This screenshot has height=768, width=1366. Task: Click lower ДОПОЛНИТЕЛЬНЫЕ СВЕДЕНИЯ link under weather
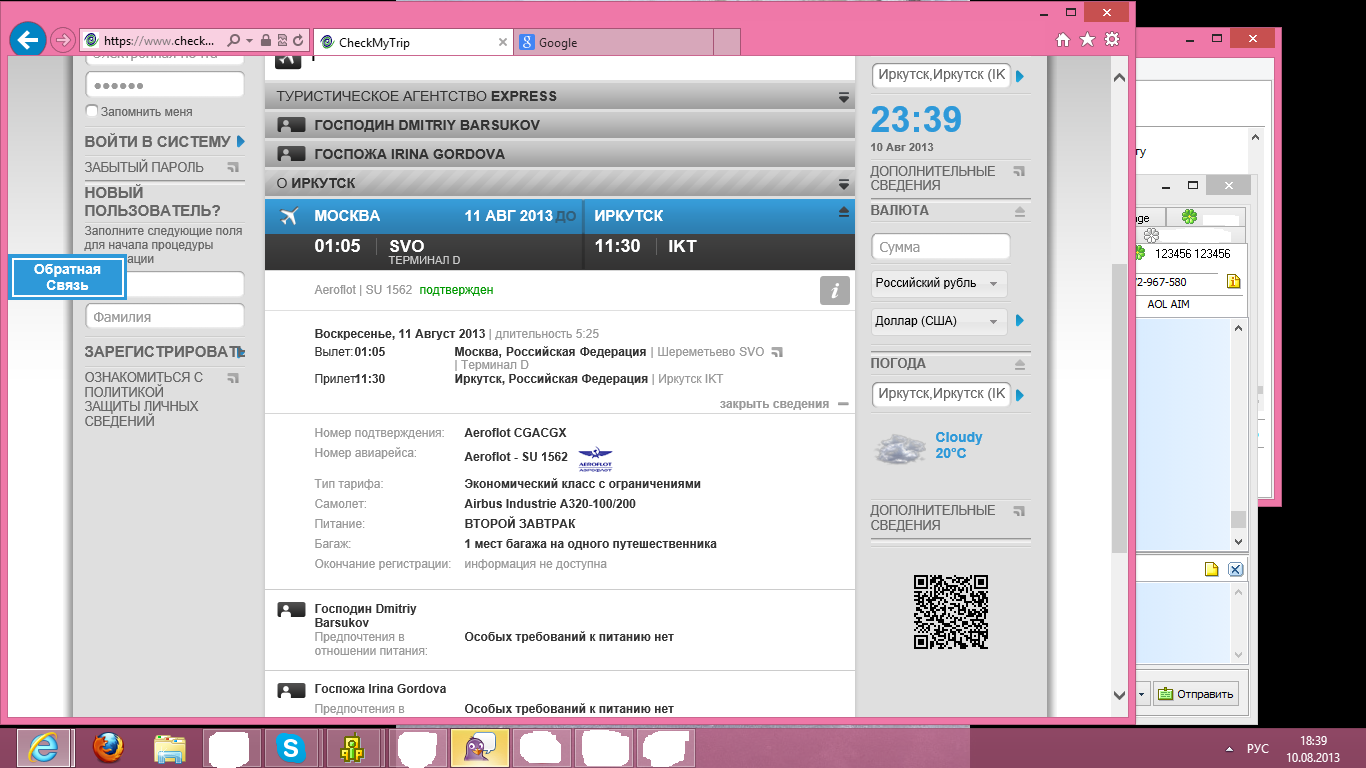[932, 518]
